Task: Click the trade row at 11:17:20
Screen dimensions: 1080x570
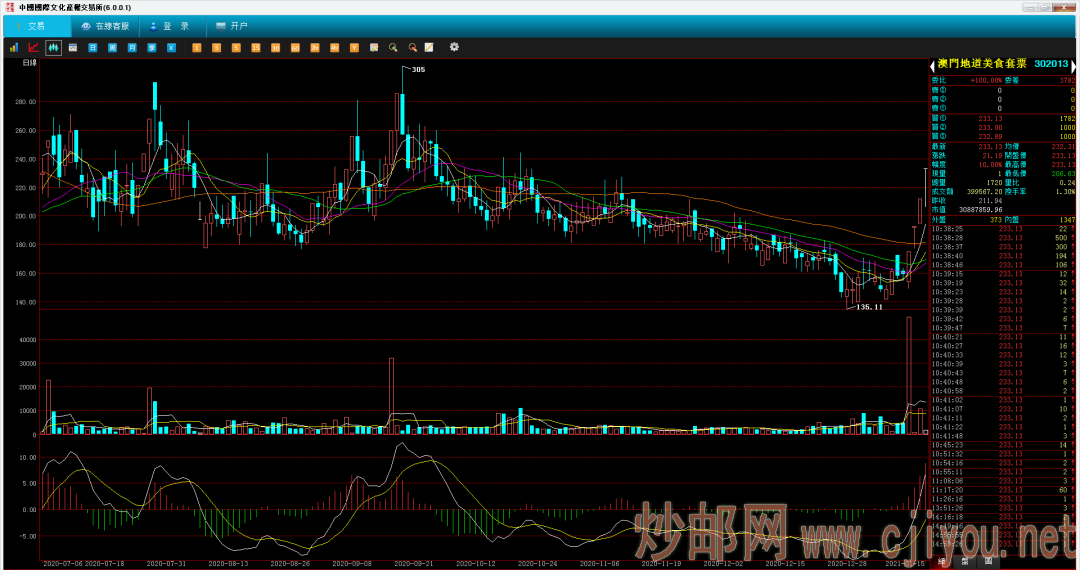Action: [1003, 490]
